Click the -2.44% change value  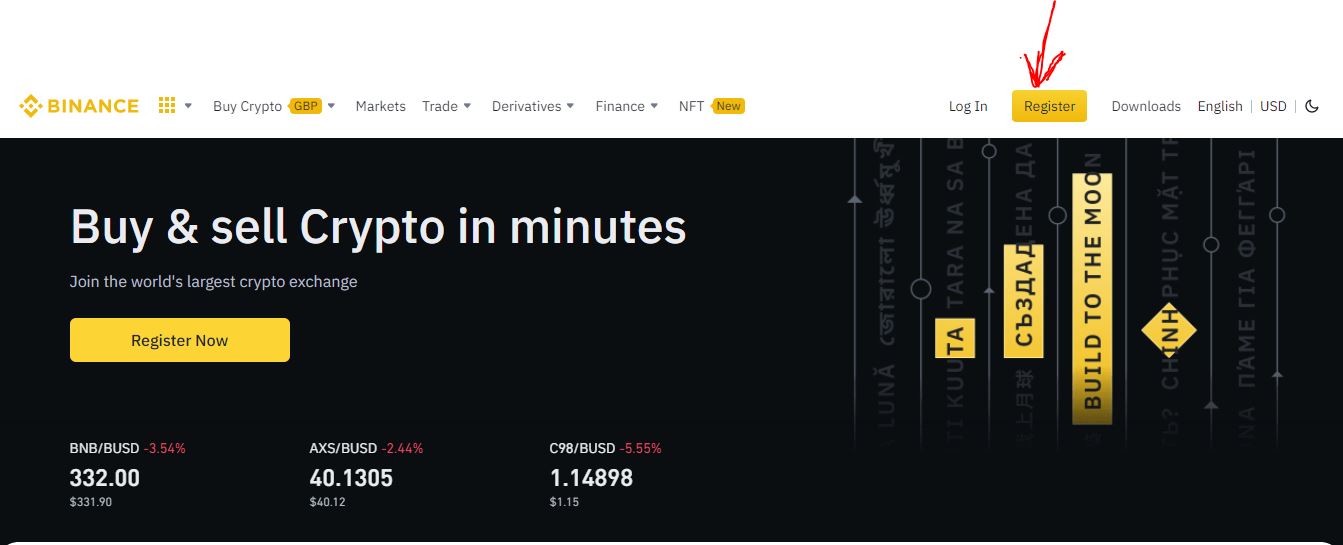(x=402, y=448)
